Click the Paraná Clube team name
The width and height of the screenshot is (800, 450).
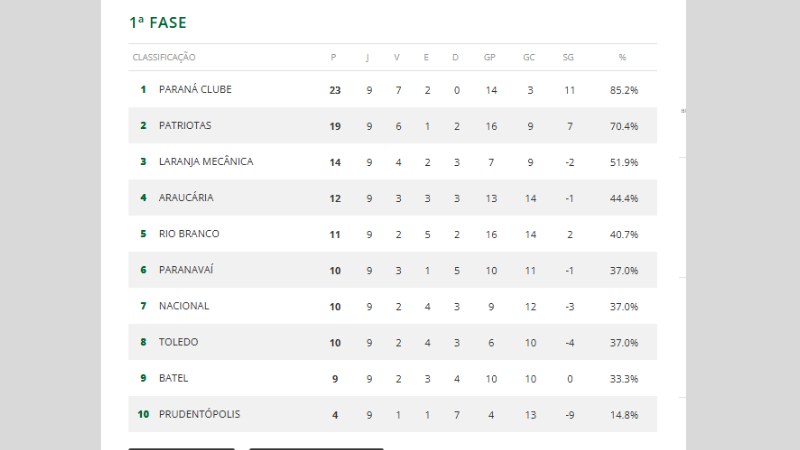[195, 90]
